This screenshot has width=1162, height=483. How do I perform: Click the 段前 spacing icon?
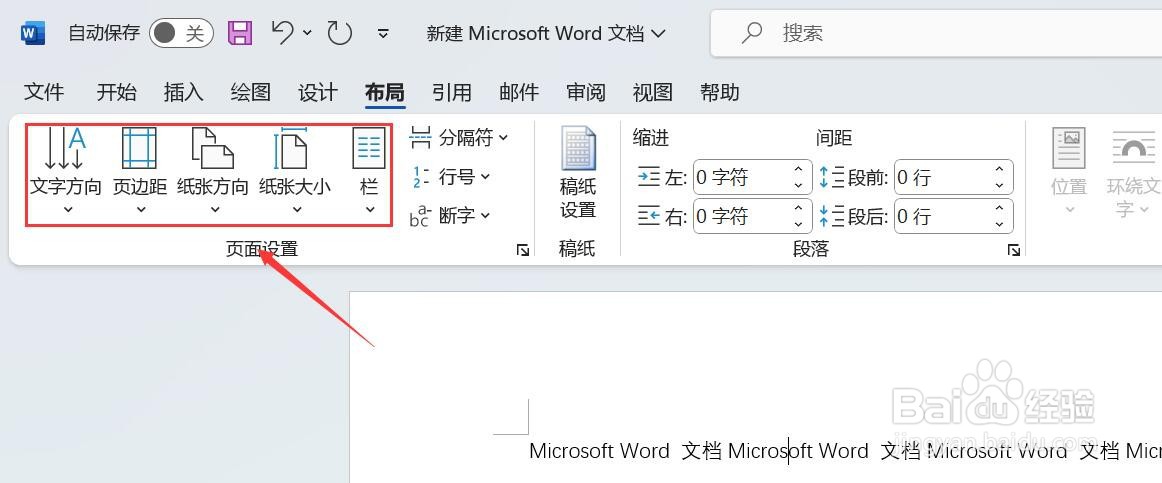(x=831, y=177)
